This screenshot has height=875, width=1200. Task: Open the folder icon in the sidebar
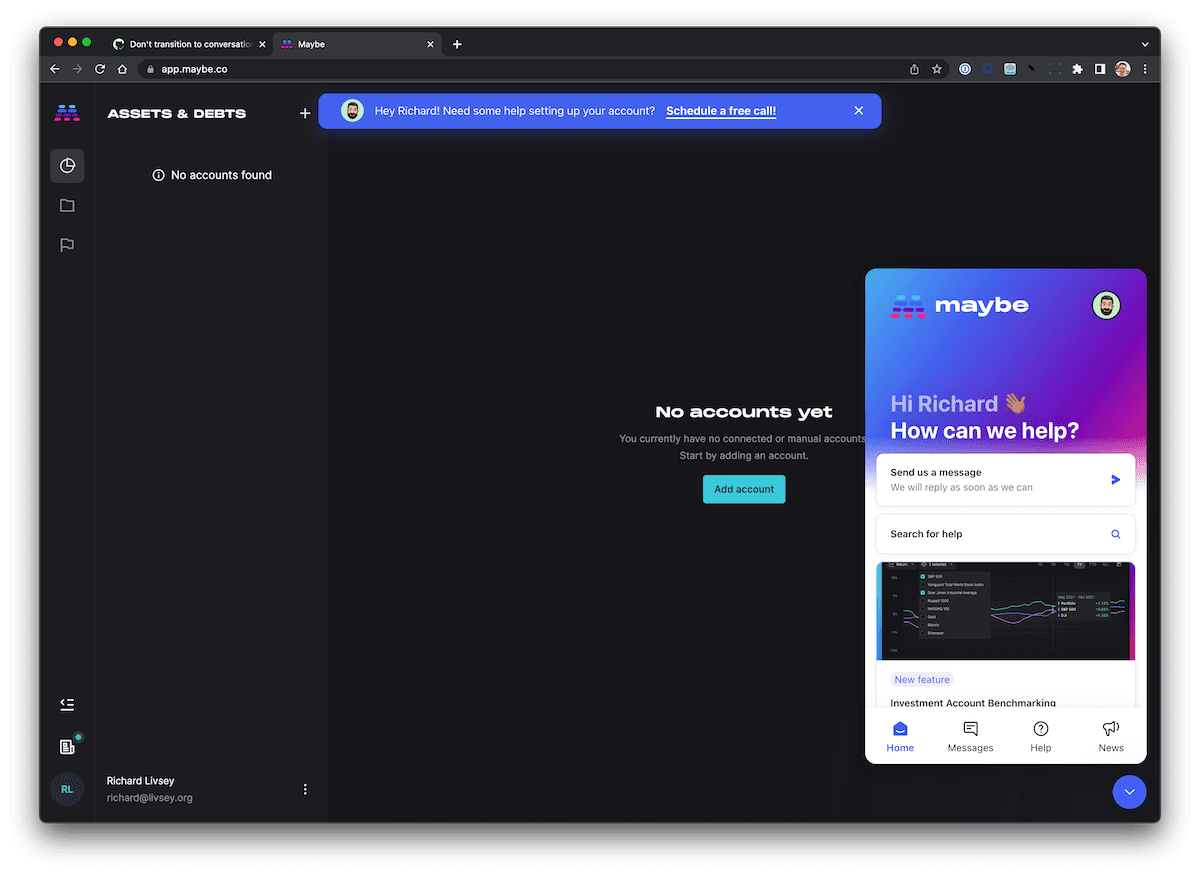tap(67, 205)
